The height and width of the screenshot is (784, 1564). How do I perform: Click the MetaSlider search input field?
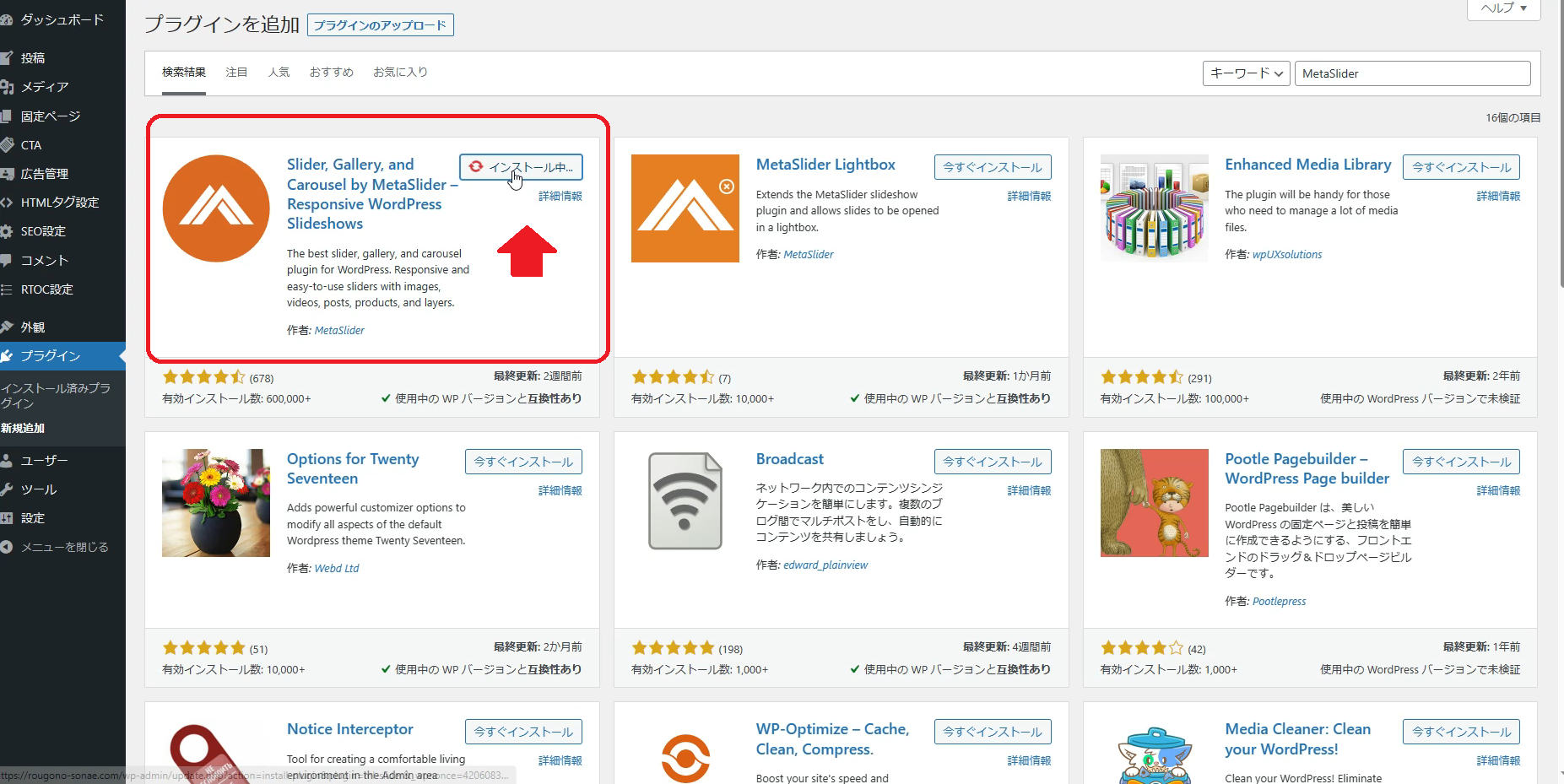[1412, 73]
